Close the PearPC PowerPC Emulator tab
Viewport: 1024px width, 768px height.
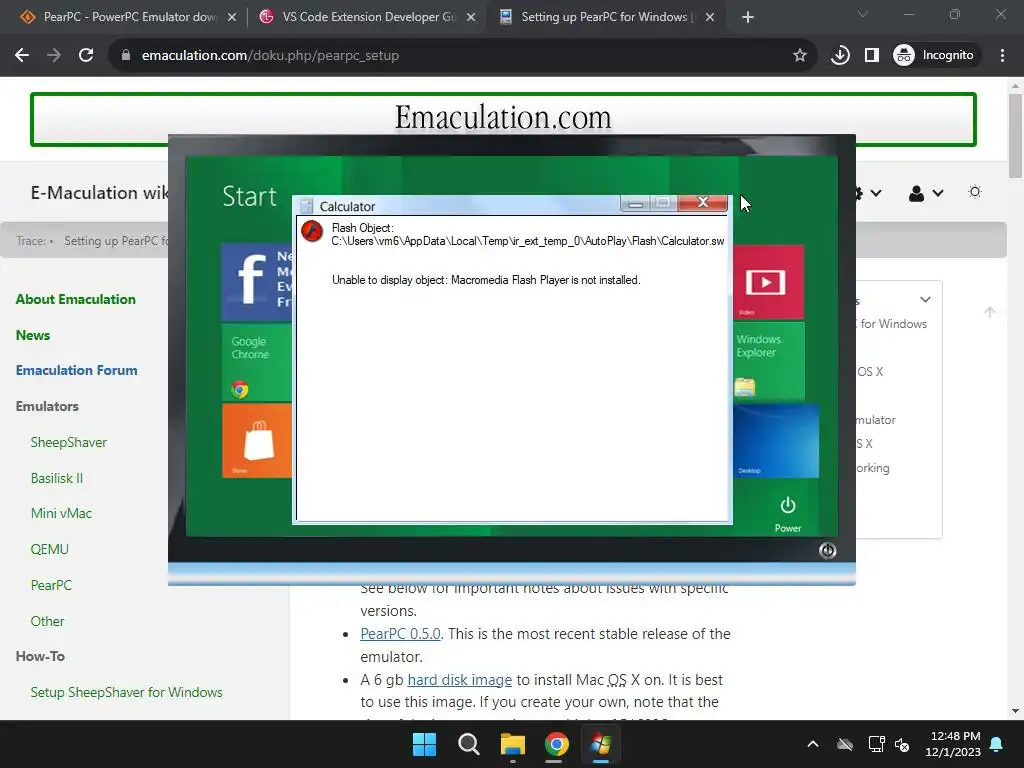click(x=232, y=17)
